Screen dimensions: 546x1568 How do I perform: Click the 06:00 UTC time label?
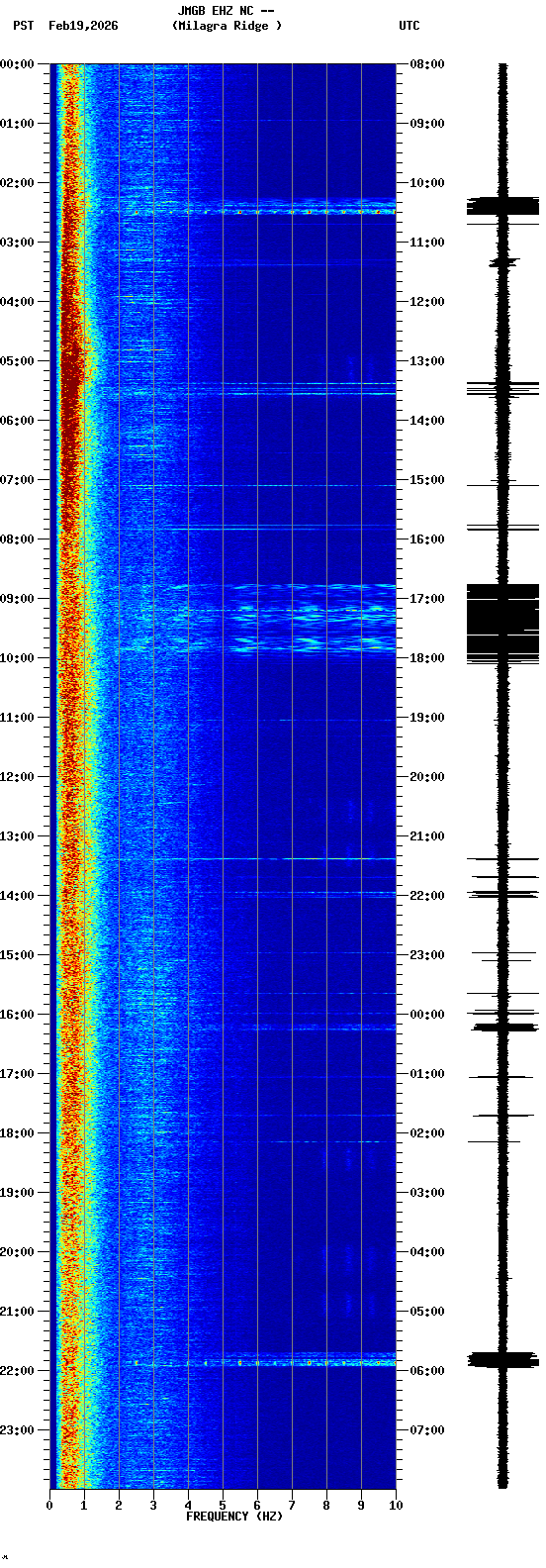426,1371
